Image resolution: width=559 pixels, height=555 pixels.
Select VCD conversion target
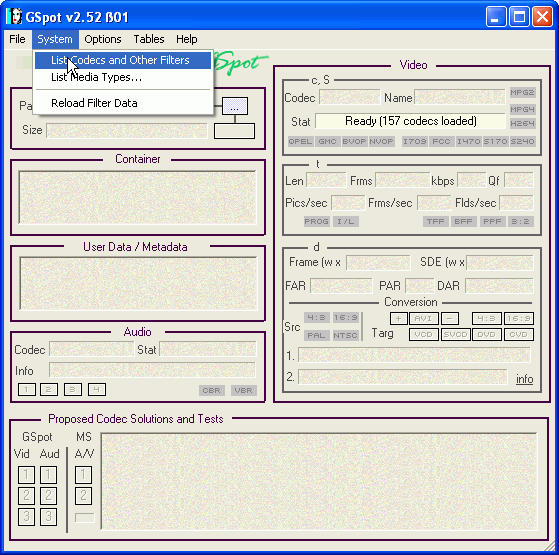point(424,335)
